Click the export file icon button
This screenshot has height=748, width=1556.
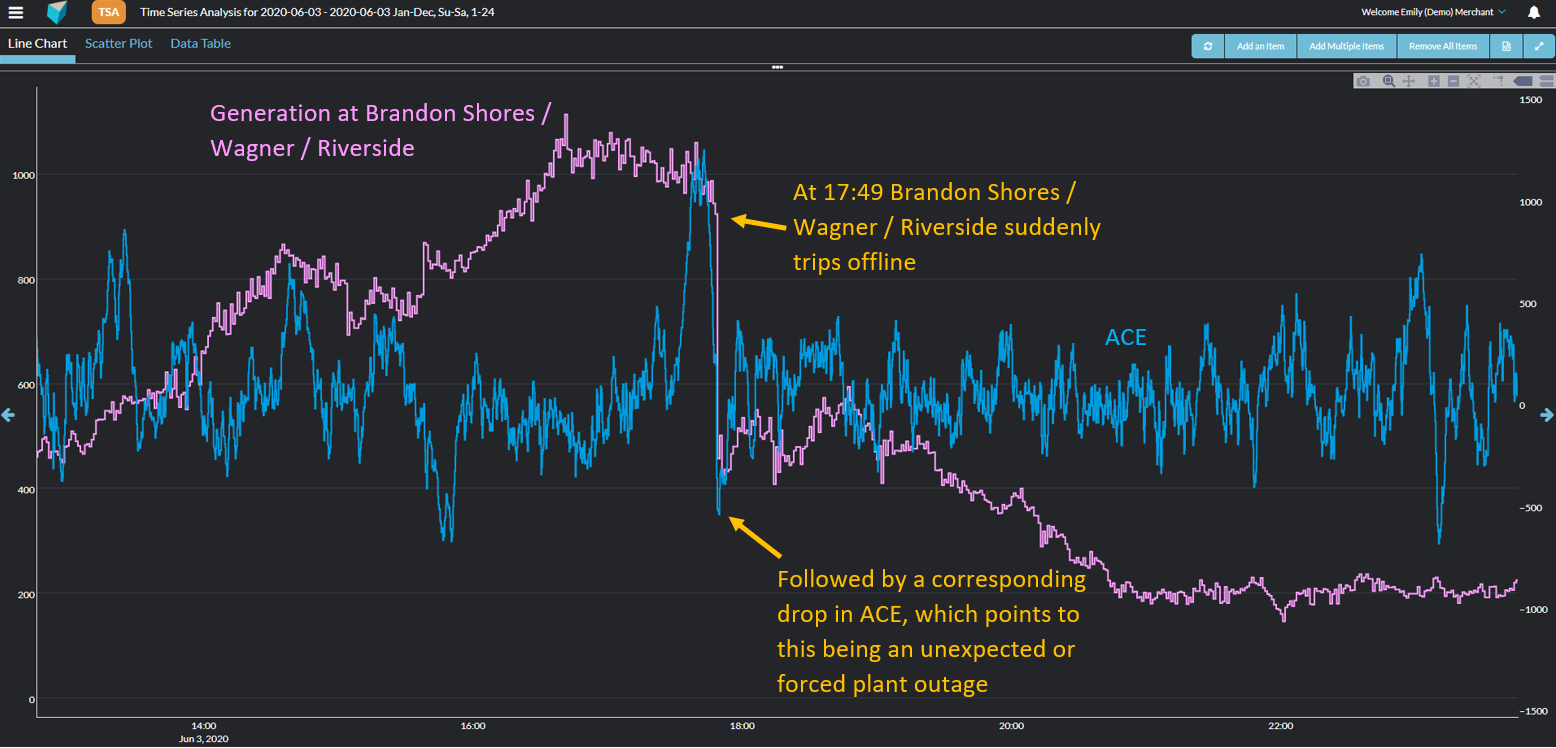[1506, 46]
